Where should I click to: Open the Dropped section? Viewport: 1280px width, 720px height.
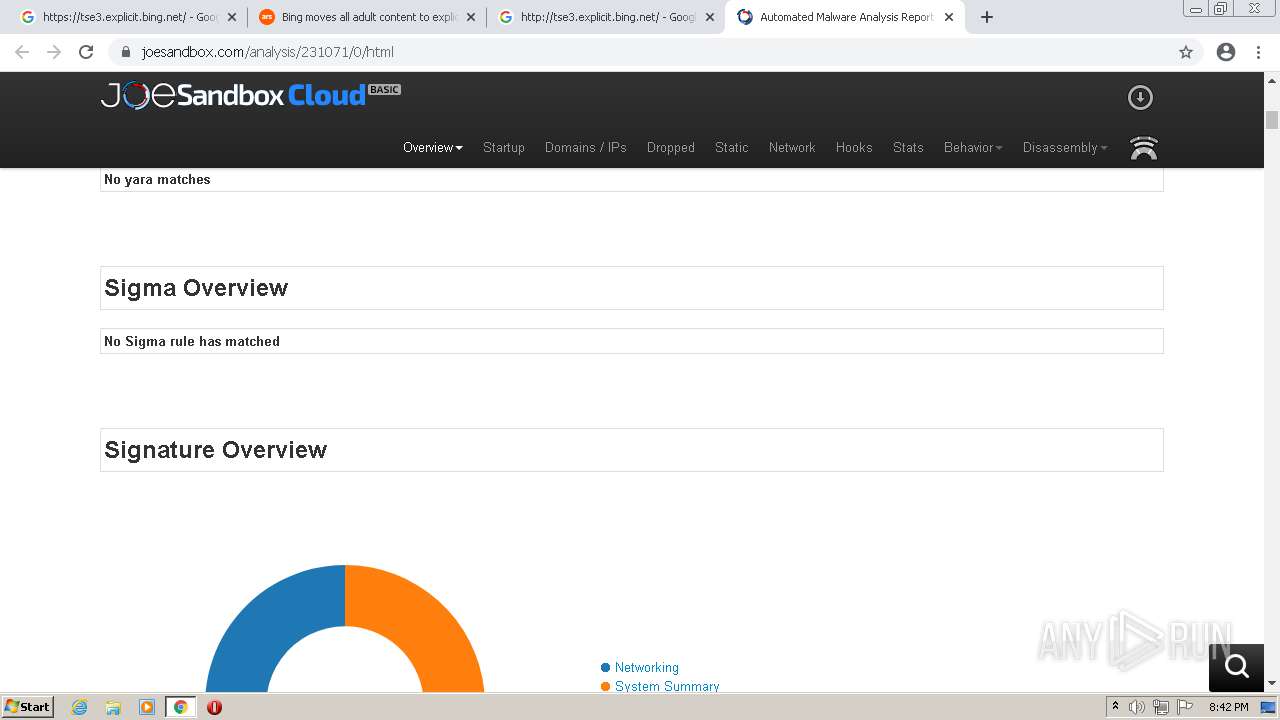pos(671,147)
